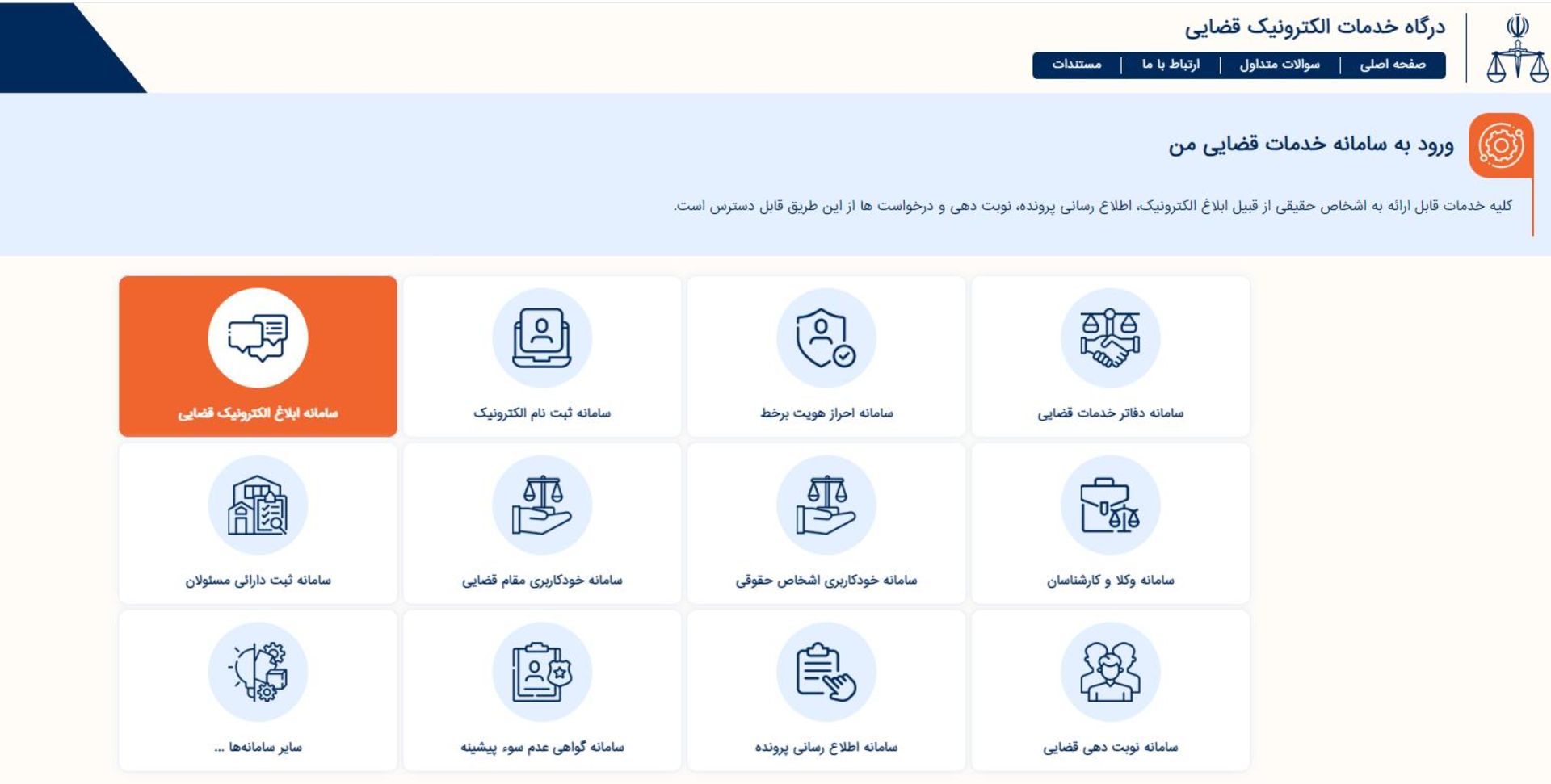The width and height of the screenshot is (1551, 784).
Task: Open the building icon for ثبت دارائی مسئولان
Action: [258, 505]
